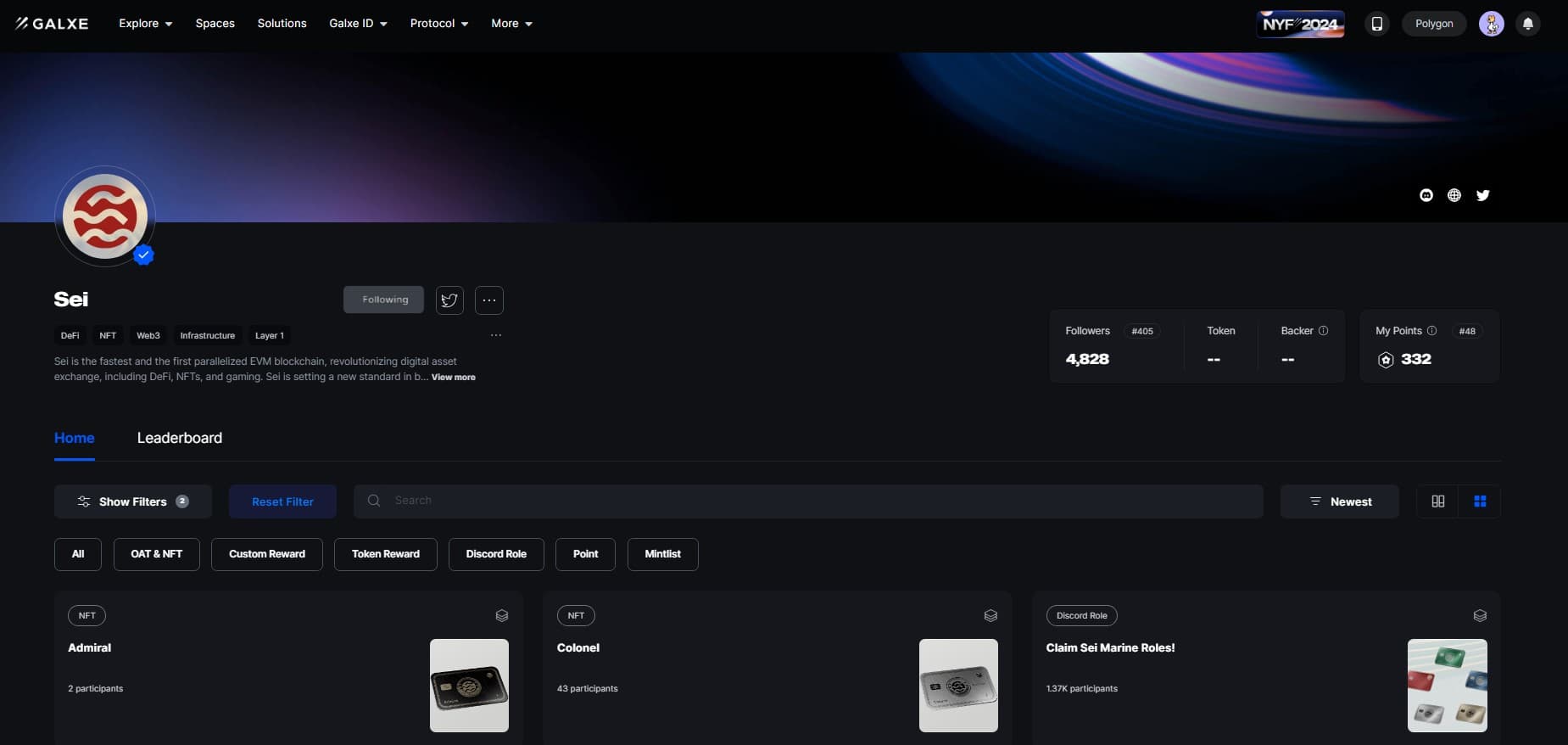Click the filter count badge 2

pyautogui.click(x=182, y=501)
